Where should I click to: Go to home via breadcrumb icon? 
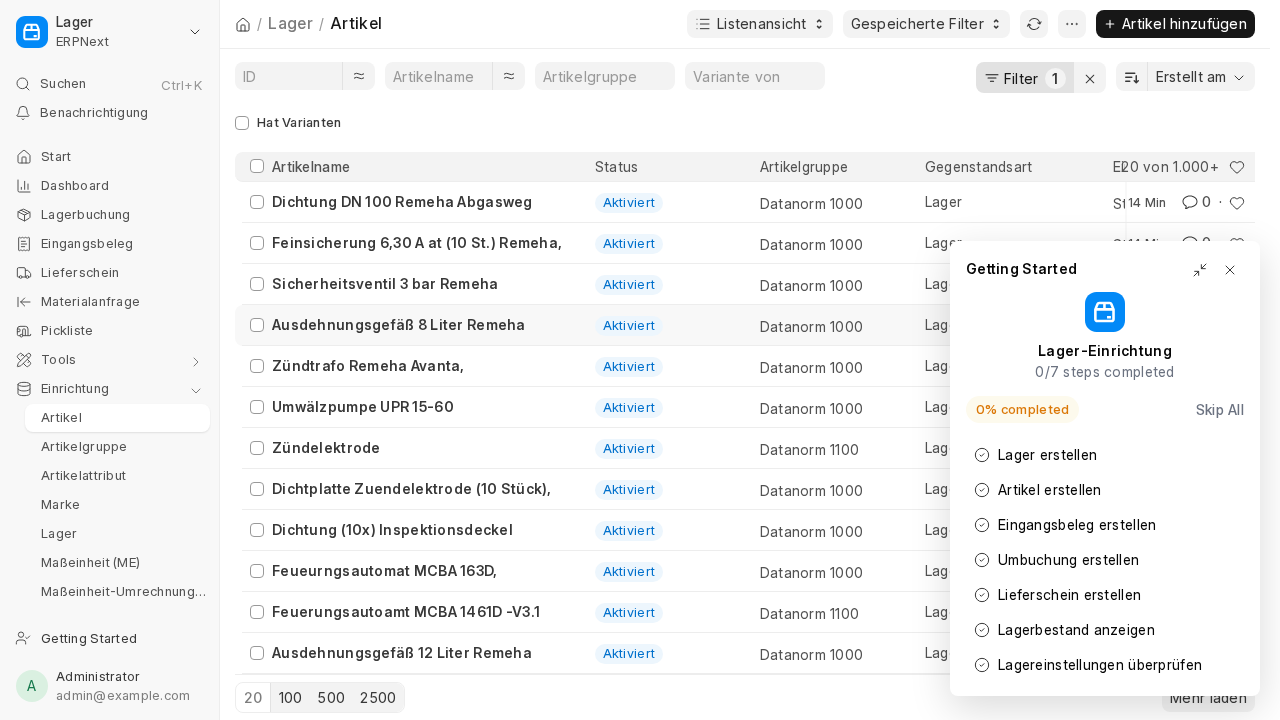click(243, 24)
